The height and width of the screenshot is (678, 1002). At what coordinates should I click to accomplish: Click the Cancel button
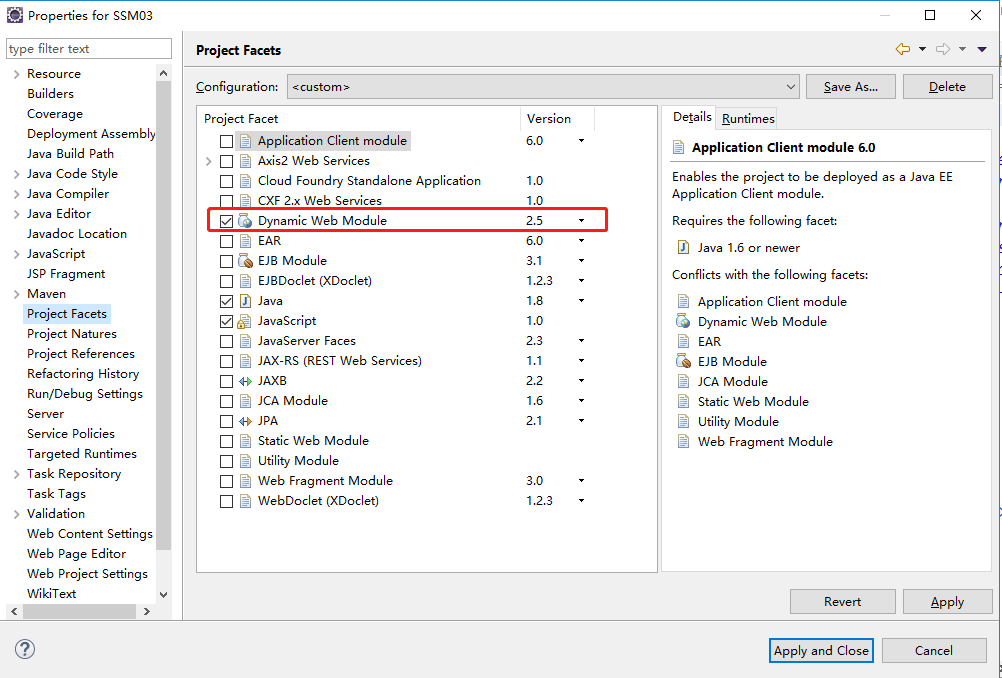[934, 651]
